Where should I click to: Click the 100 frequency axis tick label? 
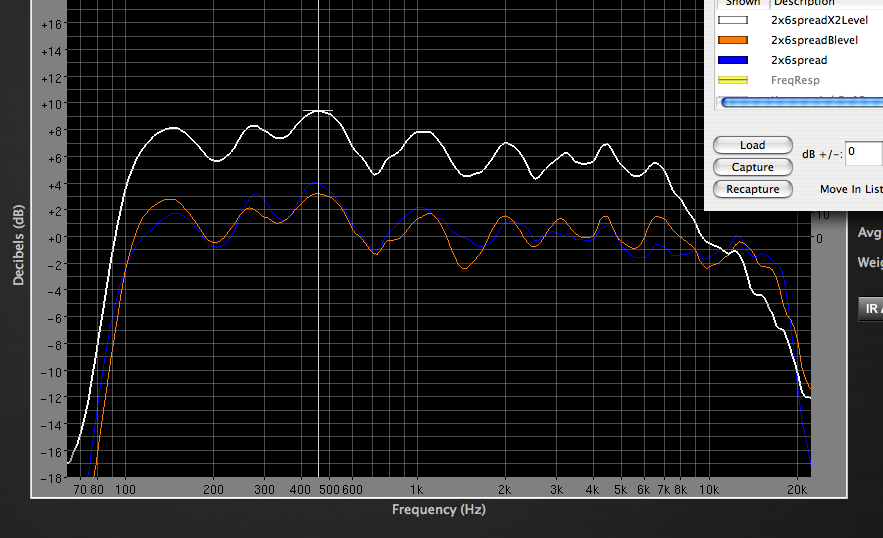tap(125, 490)
